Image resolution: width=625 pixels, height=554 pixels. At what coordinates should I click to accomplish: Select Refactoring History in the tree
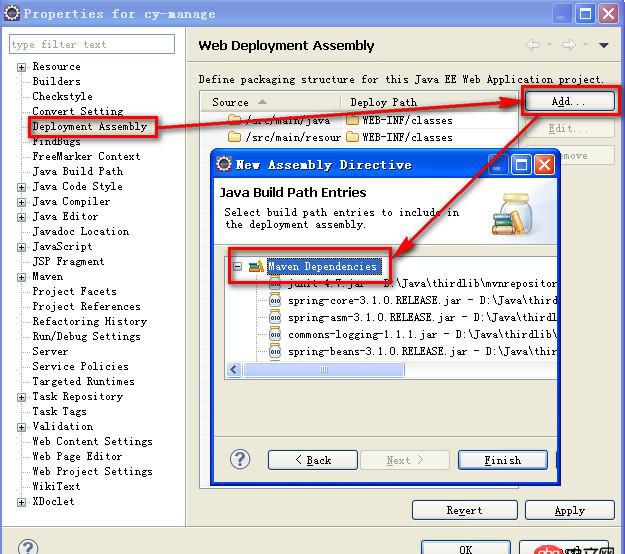pyautogui.click(x=90, y=321)
